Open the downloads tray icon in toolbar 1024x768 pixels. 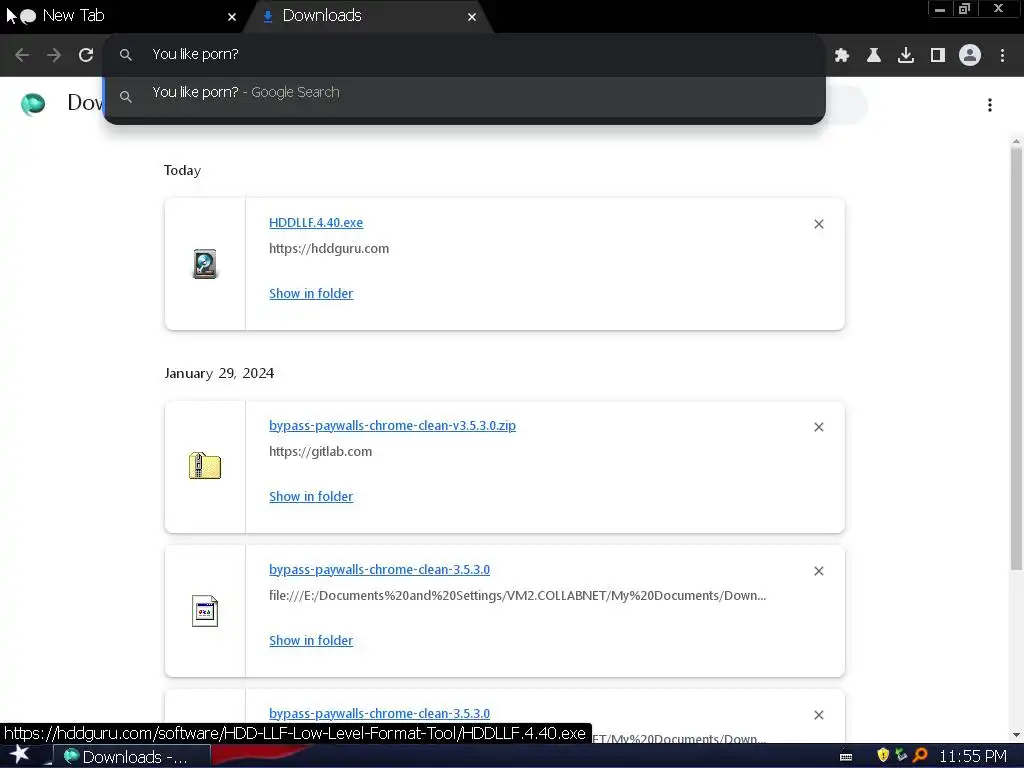[x=906, y=56]
